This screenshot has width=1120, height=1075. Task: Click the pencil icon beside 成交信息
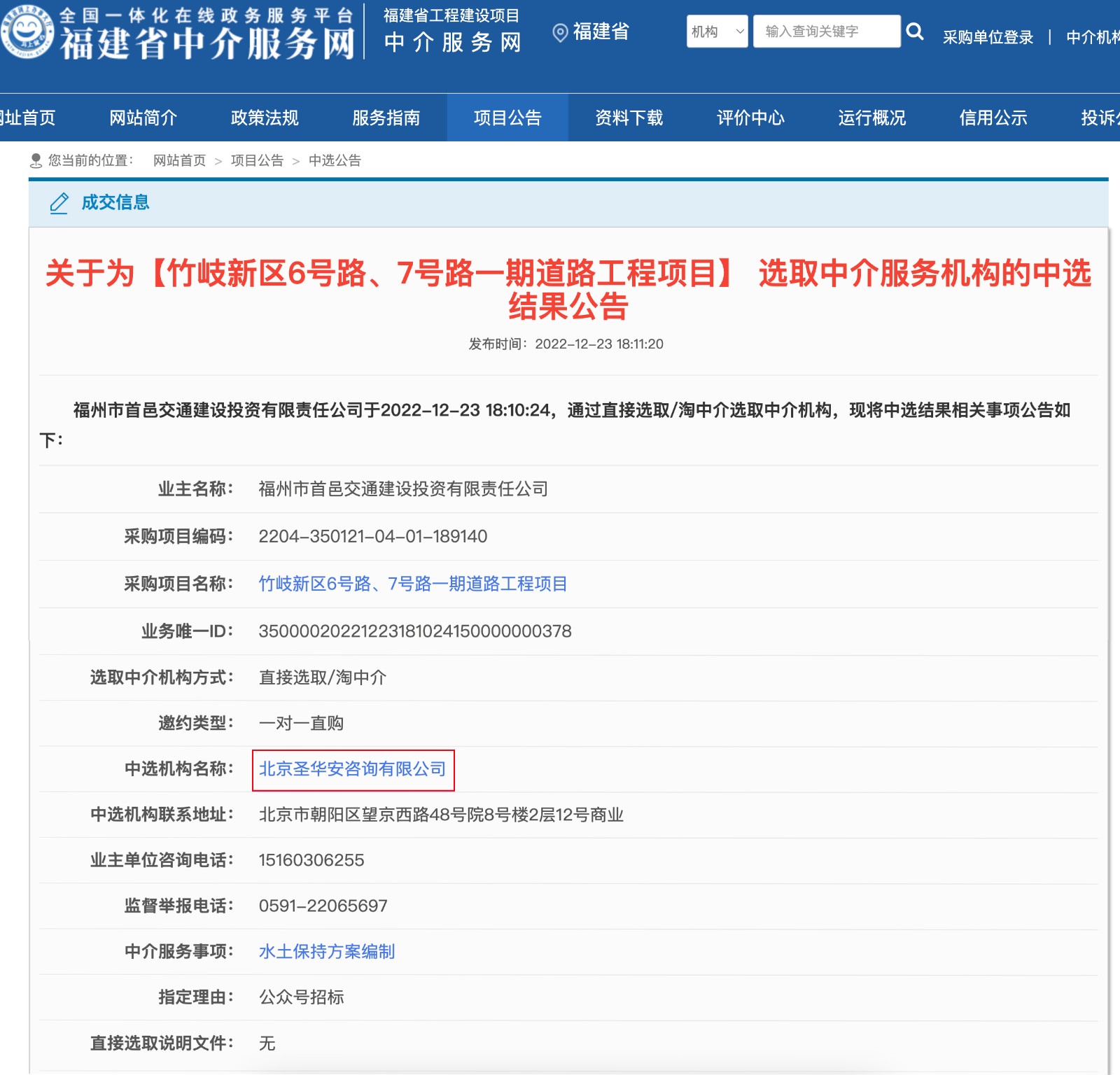coord(59,203)
